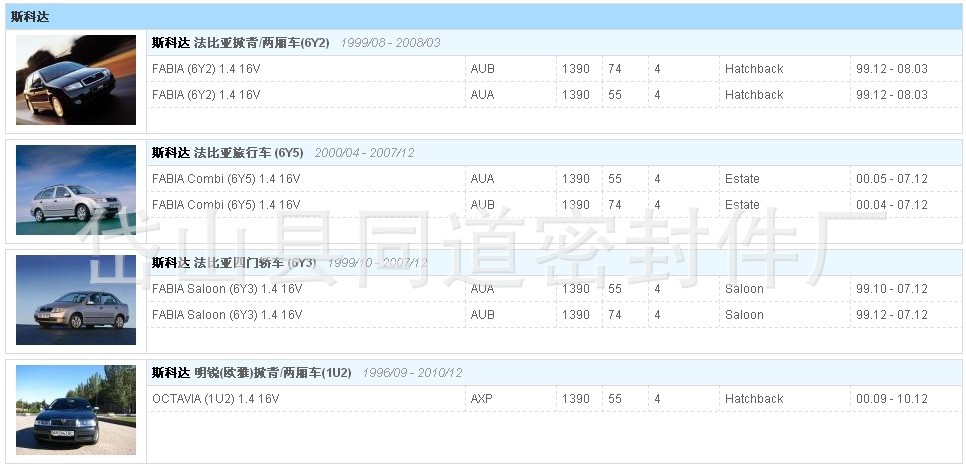The height and width of the screenshot is (466, 966).
Task: Select the OCTAVIA (1U2) 1.4 16V entry
Action: pos(216,399)
